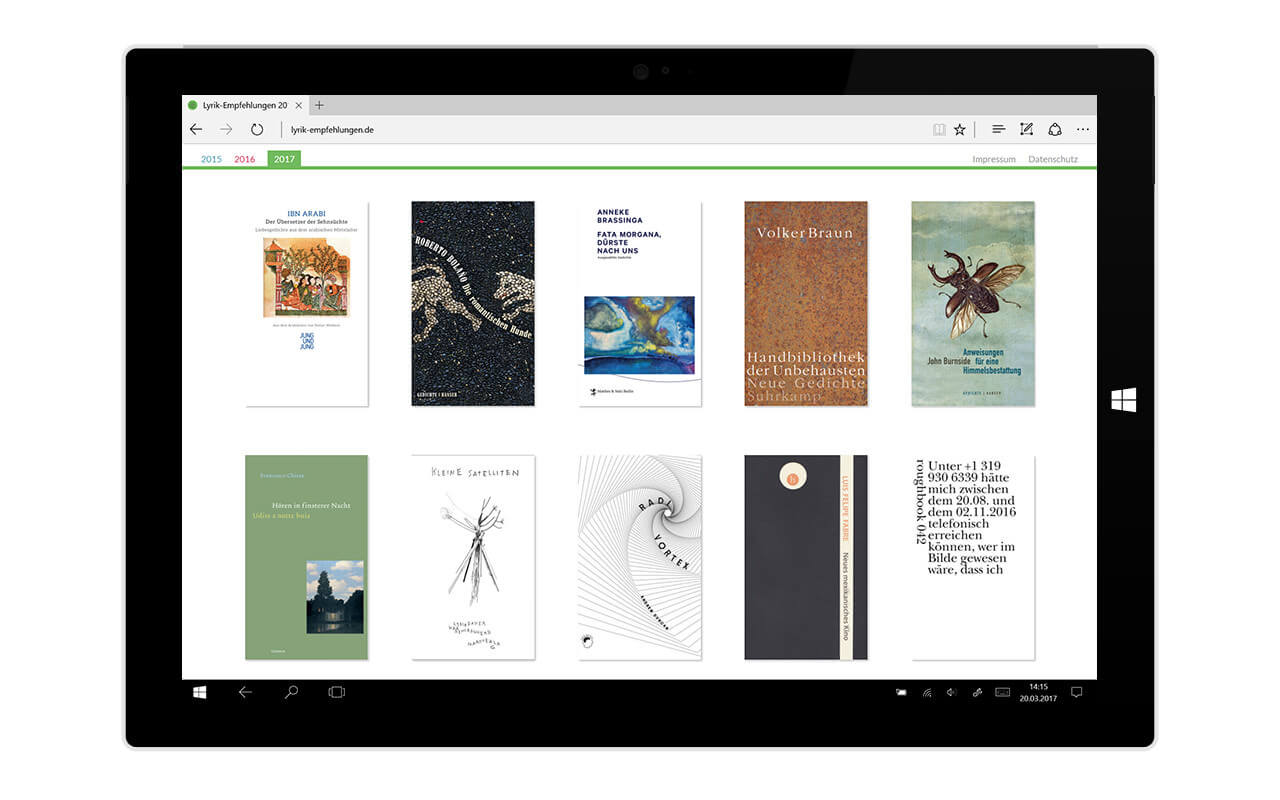The width and height of the screenshot is (1280, 800).
Task: Switch to the 2016 year tab
Action: (244, 159)
